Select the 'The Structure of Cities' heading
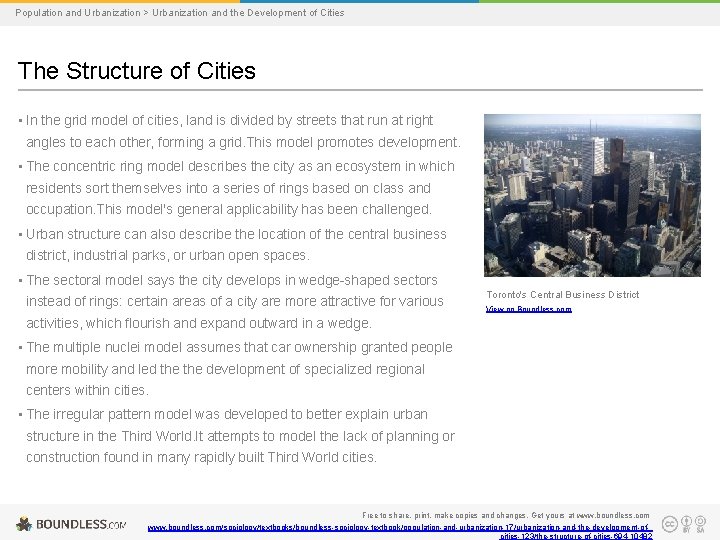The height and width of the screenshot is (540, 720). (x=136, y=71)
